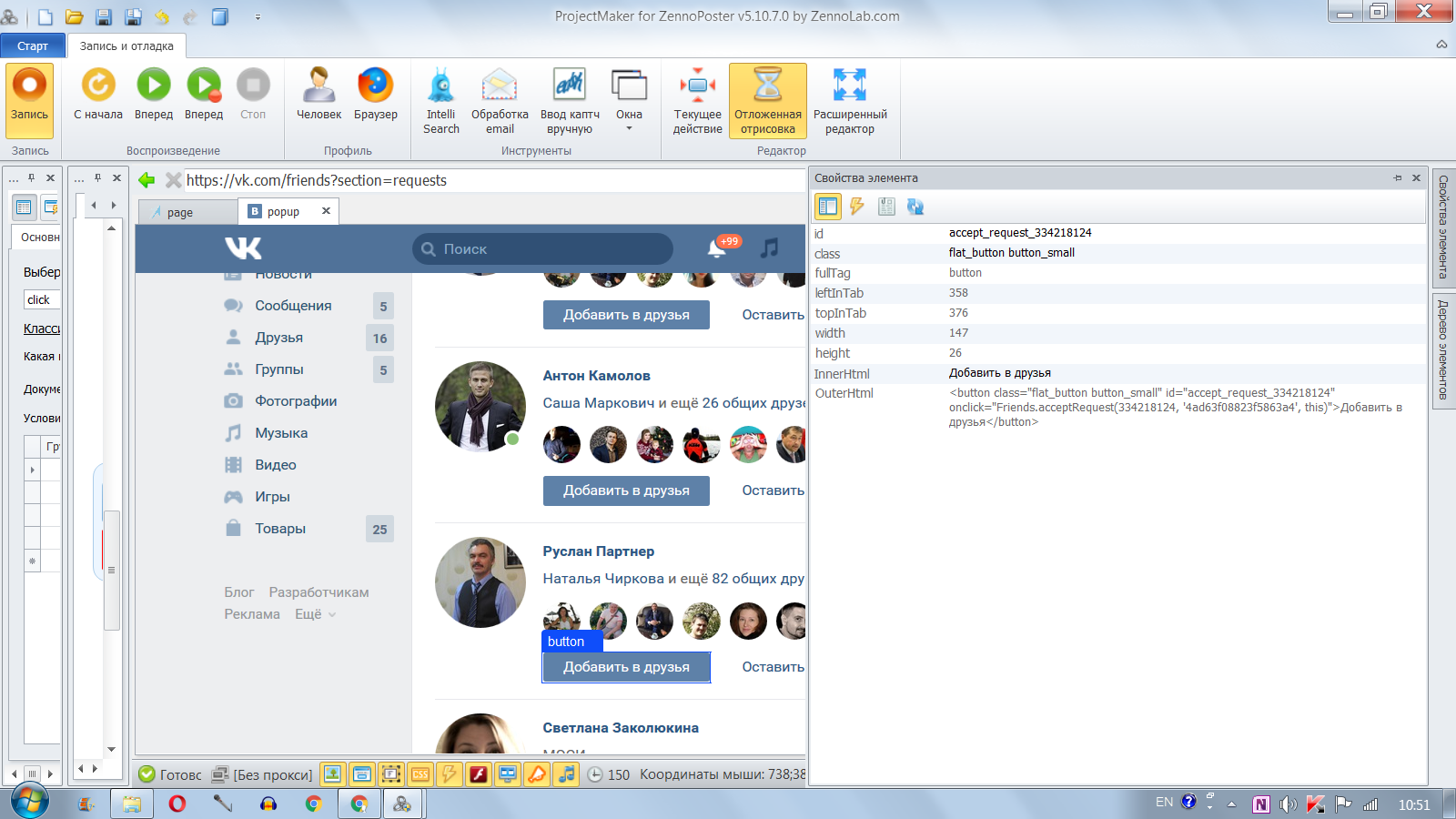Focus the VK Поиск search box
Viewport: 1456px width, 819px height.
coord(542,248)
